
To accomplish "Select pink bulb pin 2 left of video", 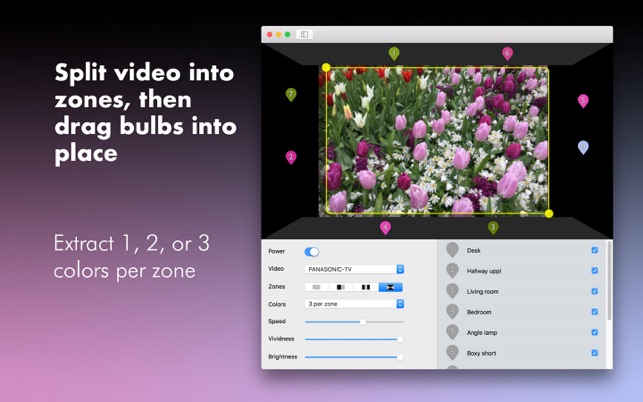I will click(x=291, y=158).
